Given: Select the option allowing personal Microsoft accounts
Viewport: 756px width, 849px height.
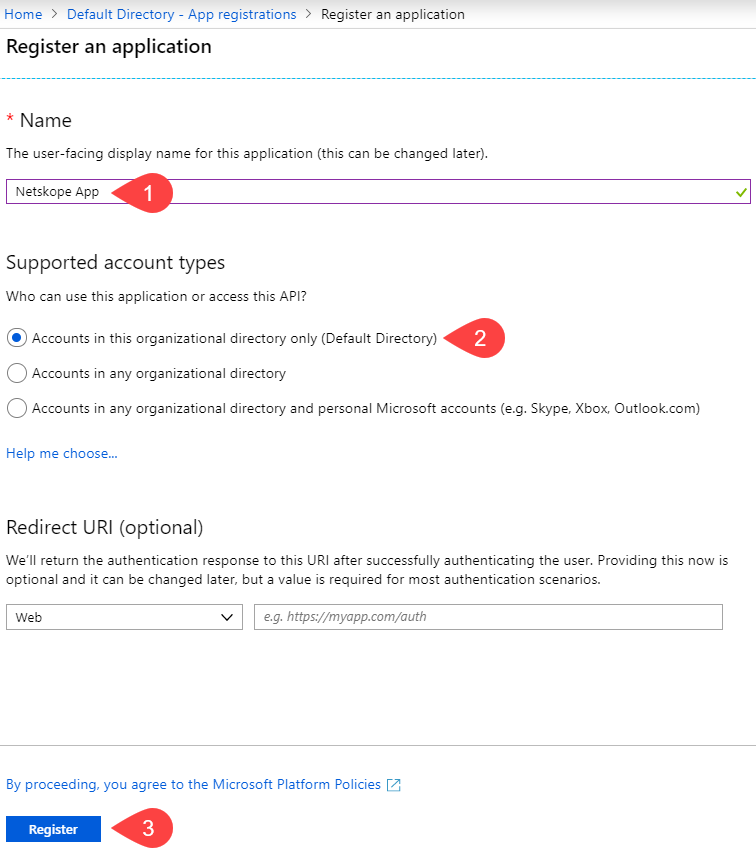Looking at the screenshot, I should tap(16, 408).
